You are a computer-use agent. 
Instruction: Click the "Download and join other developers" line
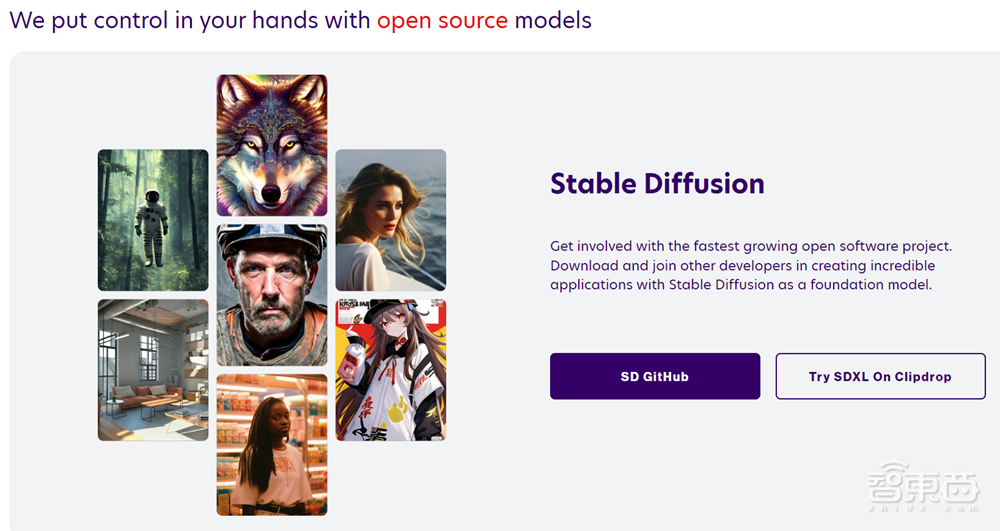pyautogui.click(x=742, y=265)
